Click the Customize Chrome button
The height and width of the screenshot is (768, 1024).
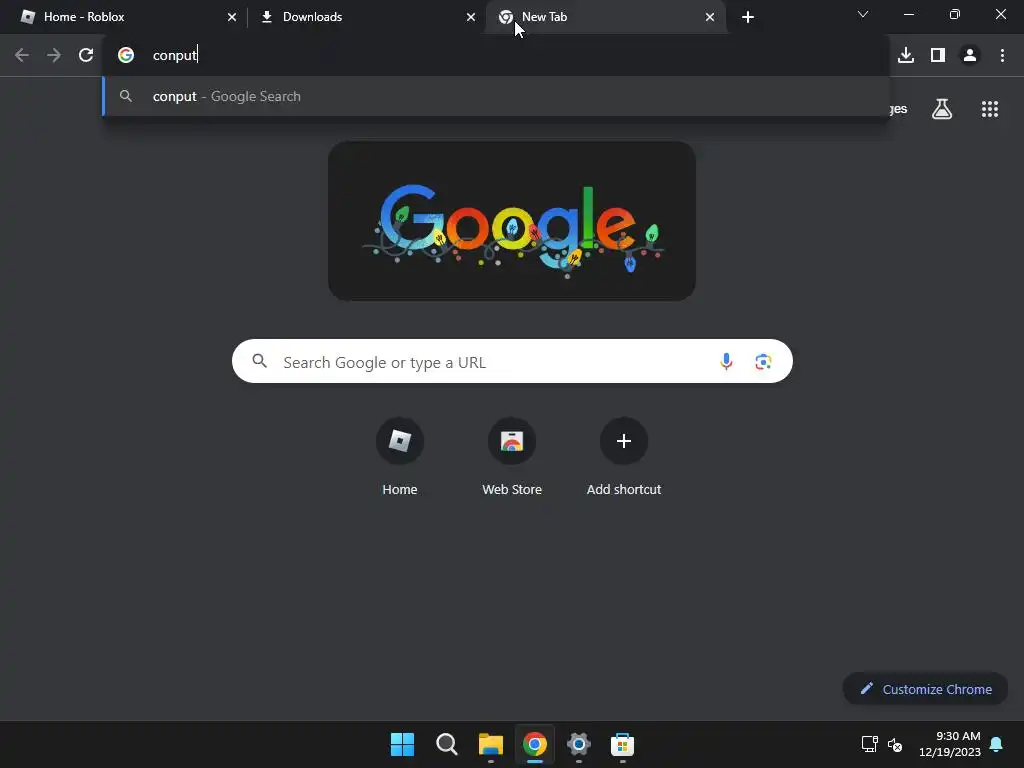tap(925, 689)
